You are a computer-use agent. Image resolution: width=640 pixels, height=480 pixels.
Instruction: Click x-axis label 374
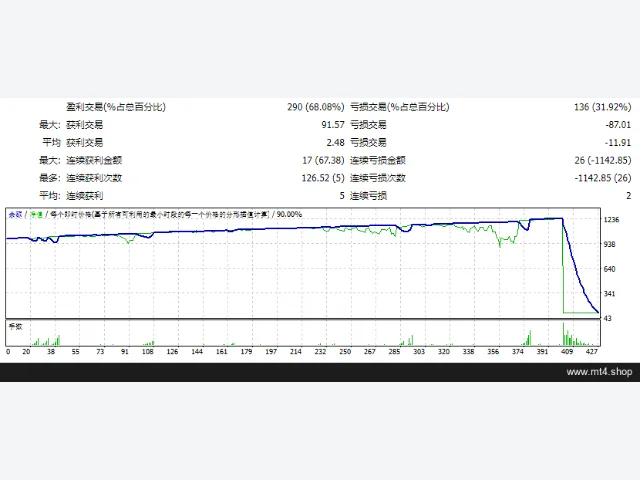pos(518,351)
